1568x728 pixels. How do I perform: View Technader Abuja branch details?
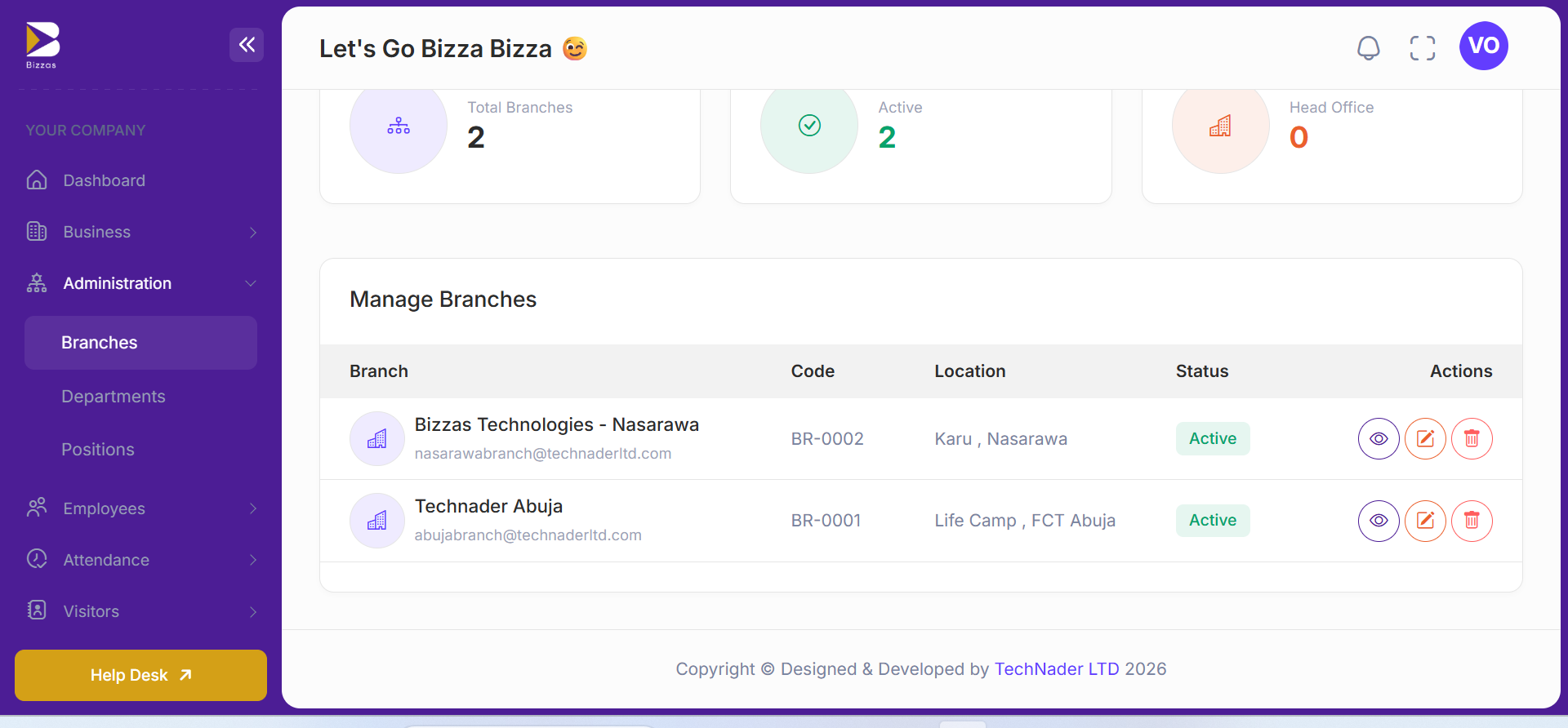point(1379,521)
